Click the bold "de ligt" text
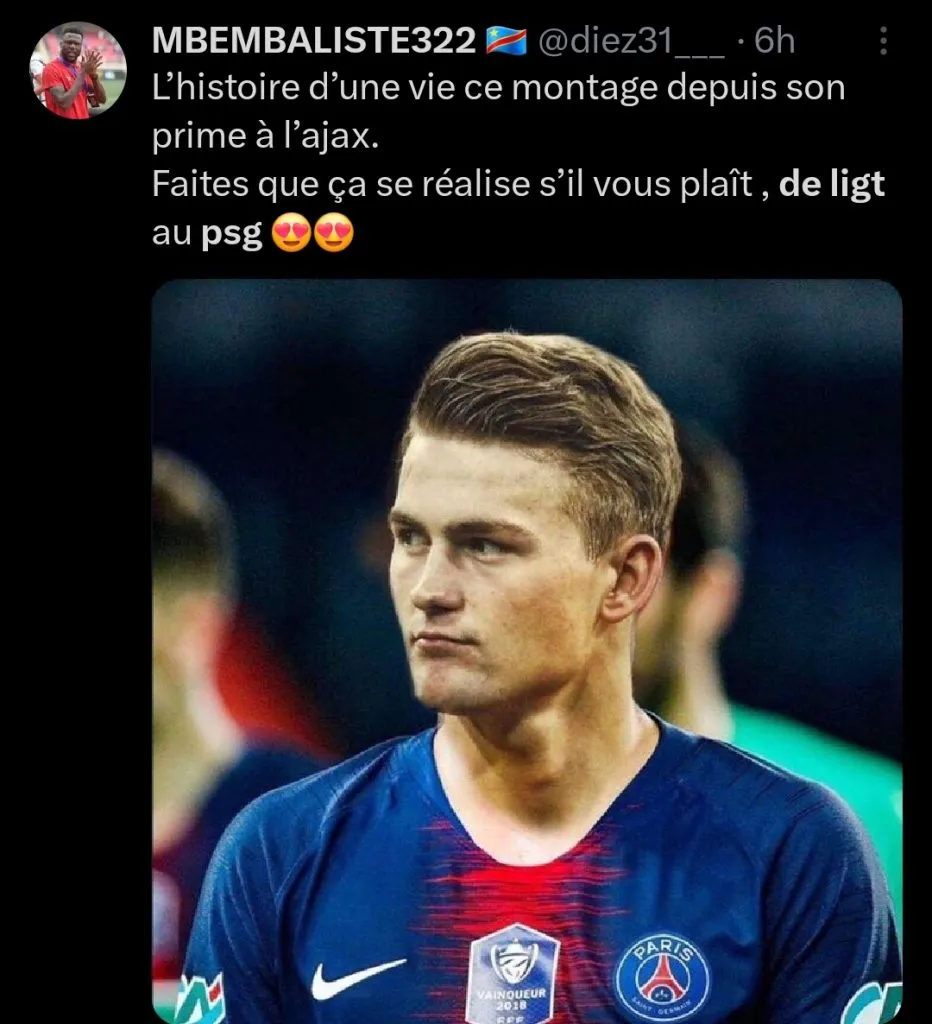 tap(832, 185)
